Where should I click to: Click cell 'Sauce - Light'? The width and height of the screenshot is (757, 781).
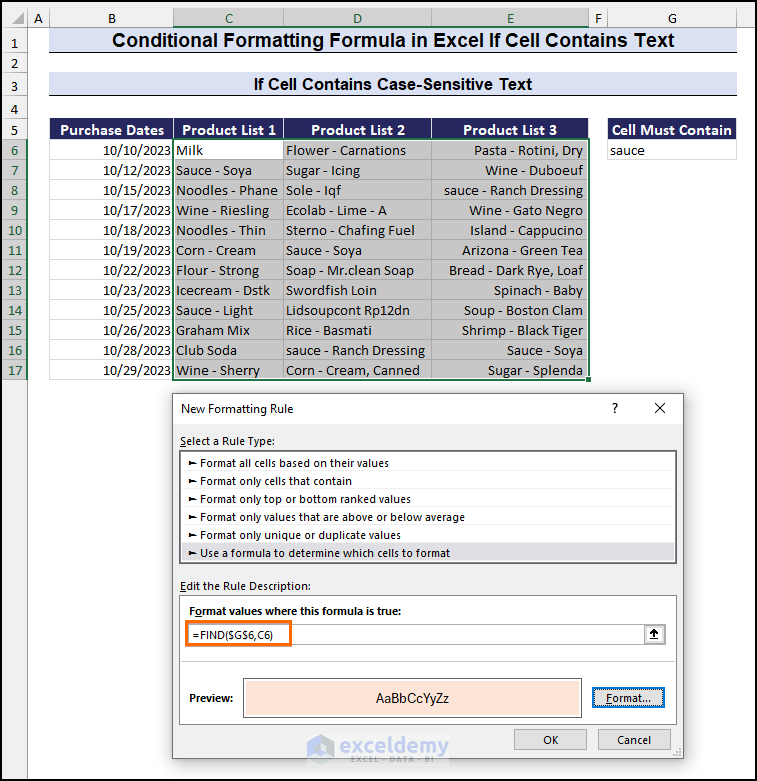(229, 310)
